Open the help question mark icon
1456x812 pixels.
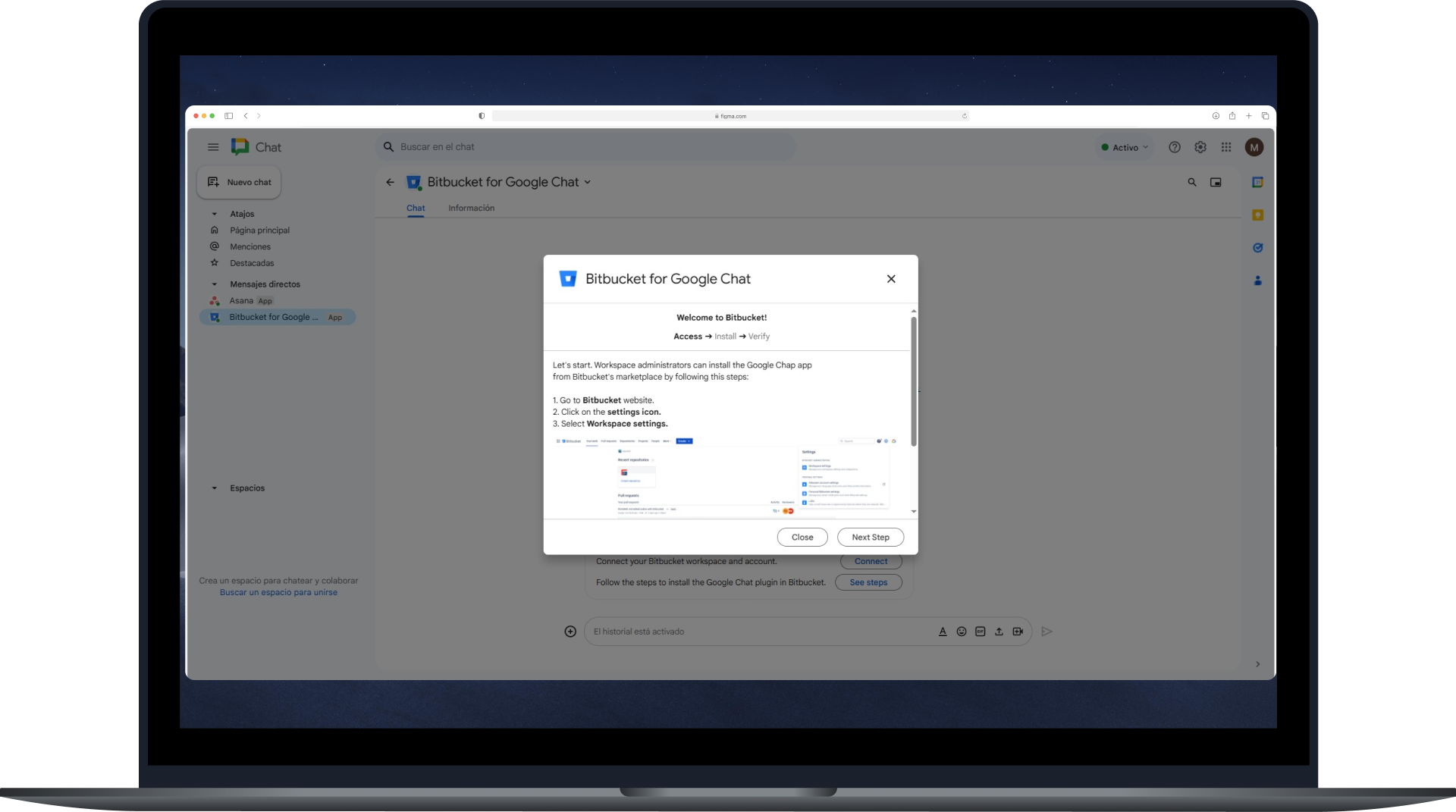1175,147
